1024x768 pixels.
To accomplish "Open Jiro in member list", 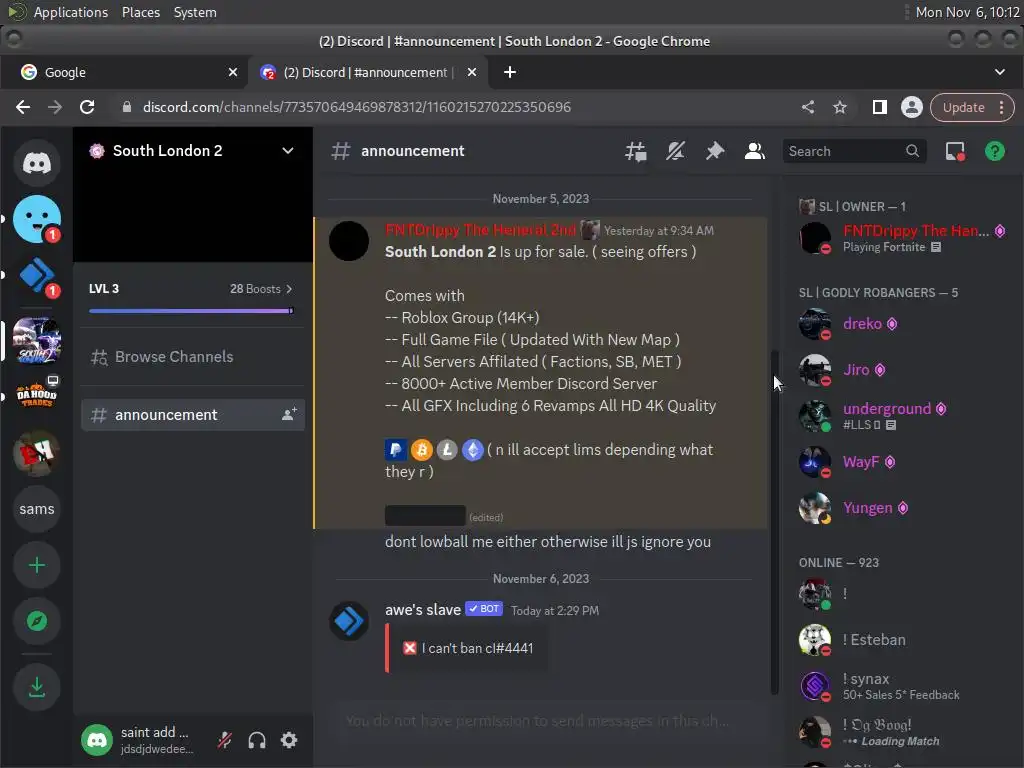I will click(904, 370).
